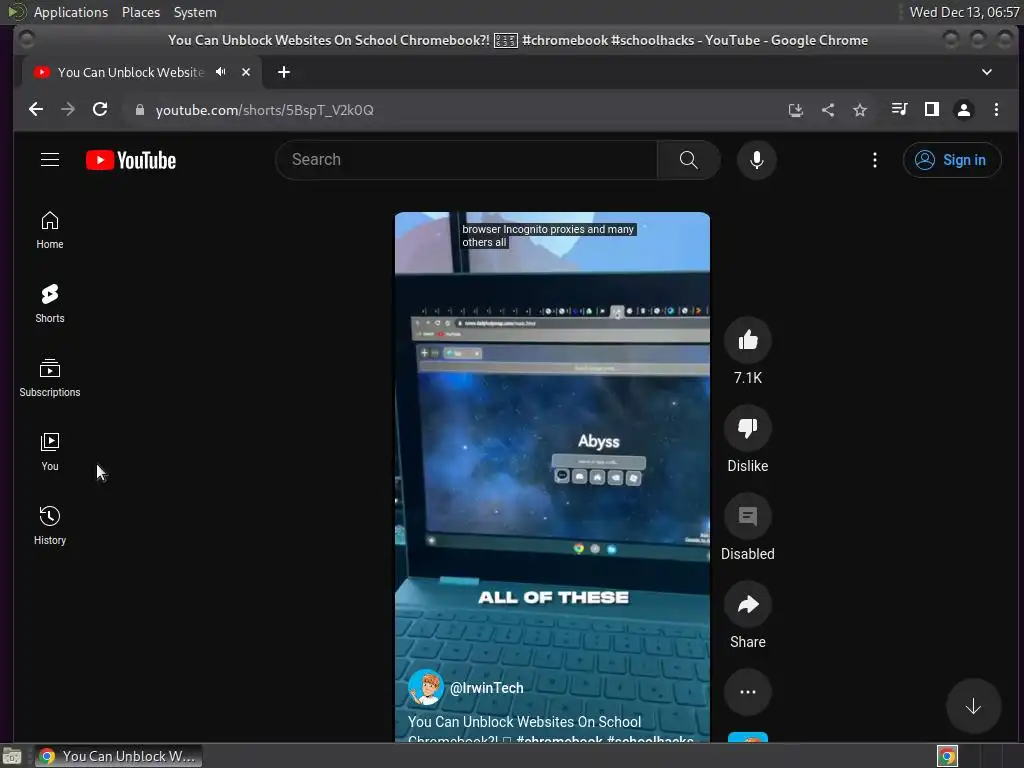Open the You section in sidebar

pos(50,453)
